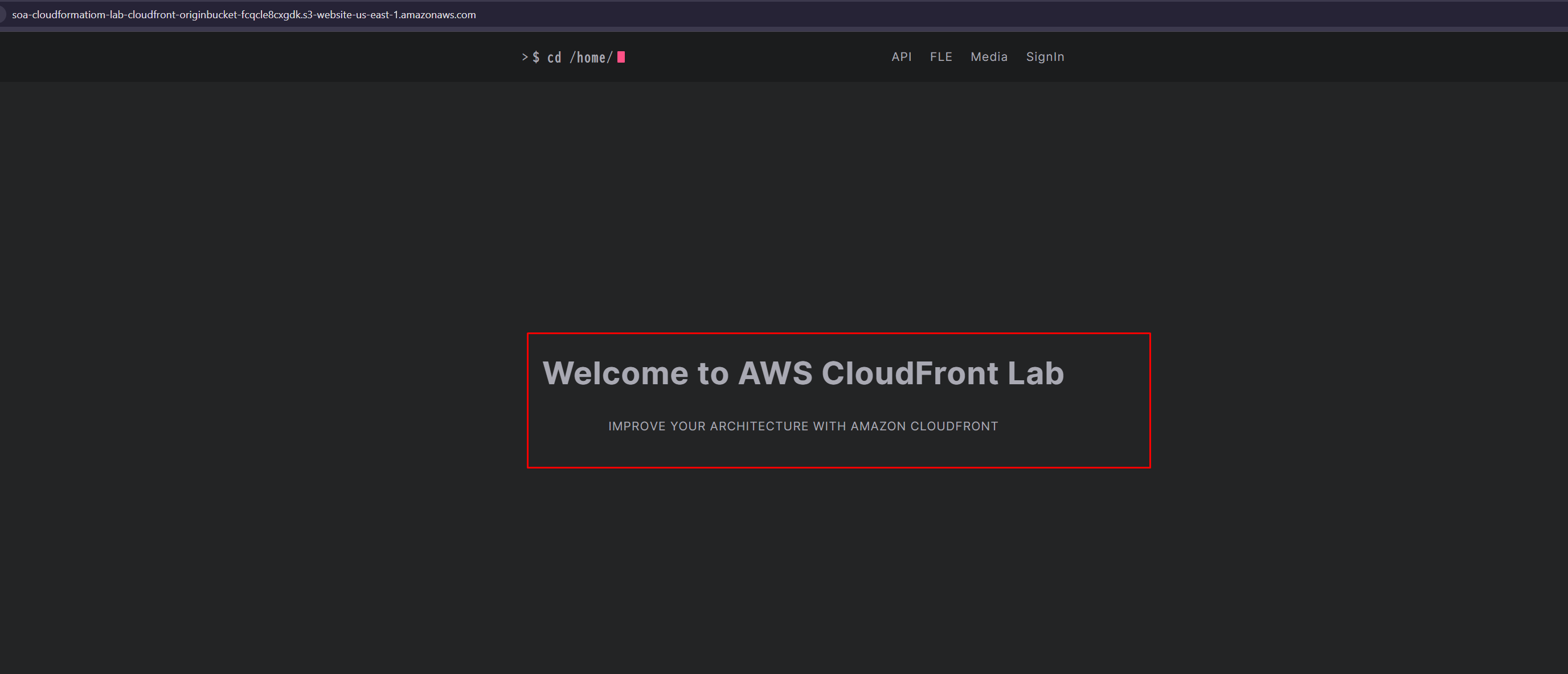Click the 'Welcome' word in the heading
Image resolution: width=1568 pixels, height=674 pixels.
tap(615, 373)
